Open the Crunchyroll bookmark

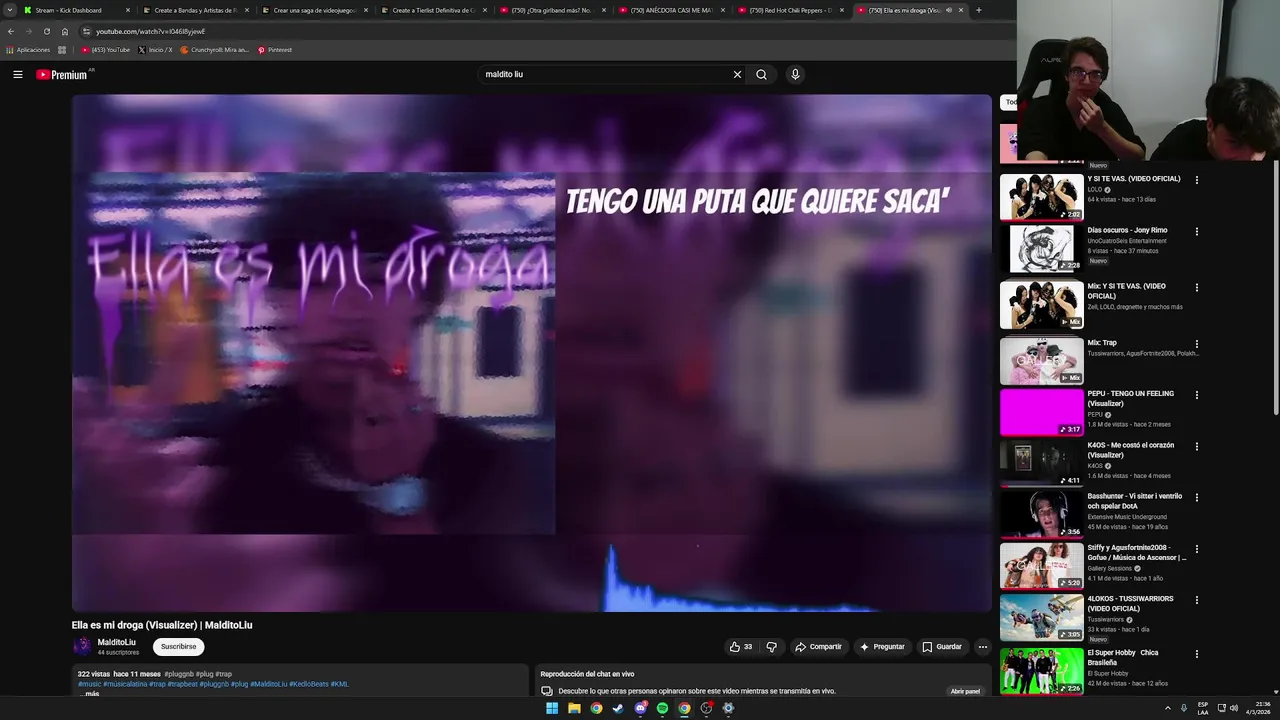coord(214,50)
